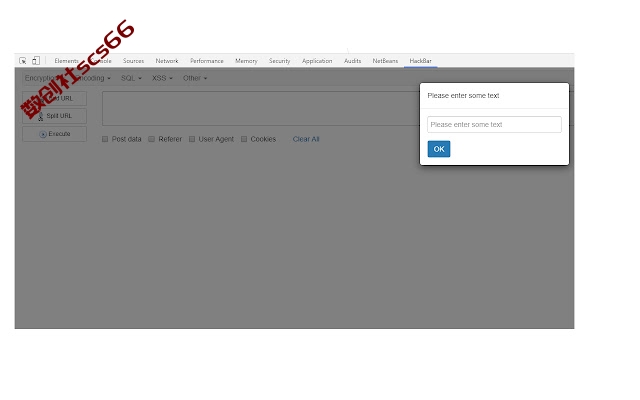This screenshot has width=640, height=400.
Task: Toggle the device toolbar icon
Action: coord(36,61)
